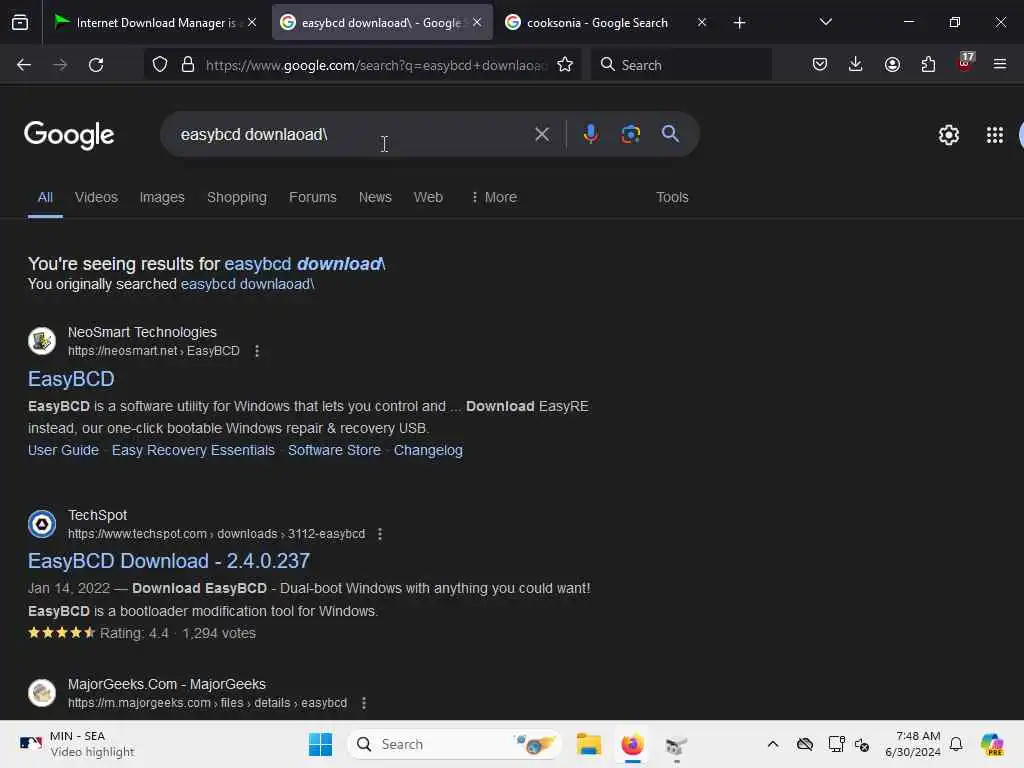
Task: Select the News results tab
Action: [x=375, y=197]
